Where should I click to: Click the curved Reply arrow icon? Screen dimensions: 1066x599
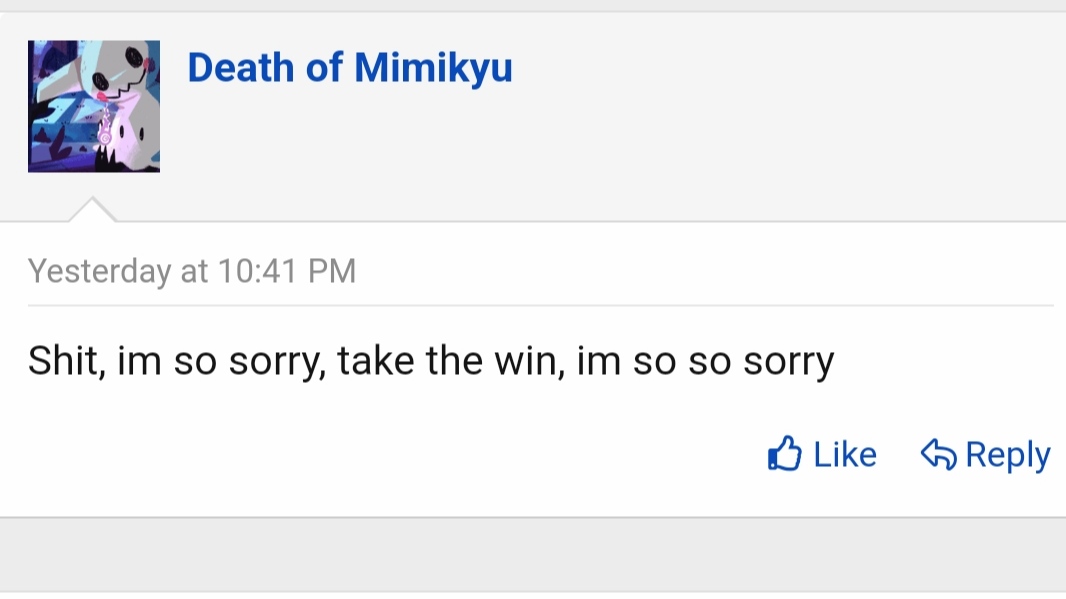click(x=939, y=454)
